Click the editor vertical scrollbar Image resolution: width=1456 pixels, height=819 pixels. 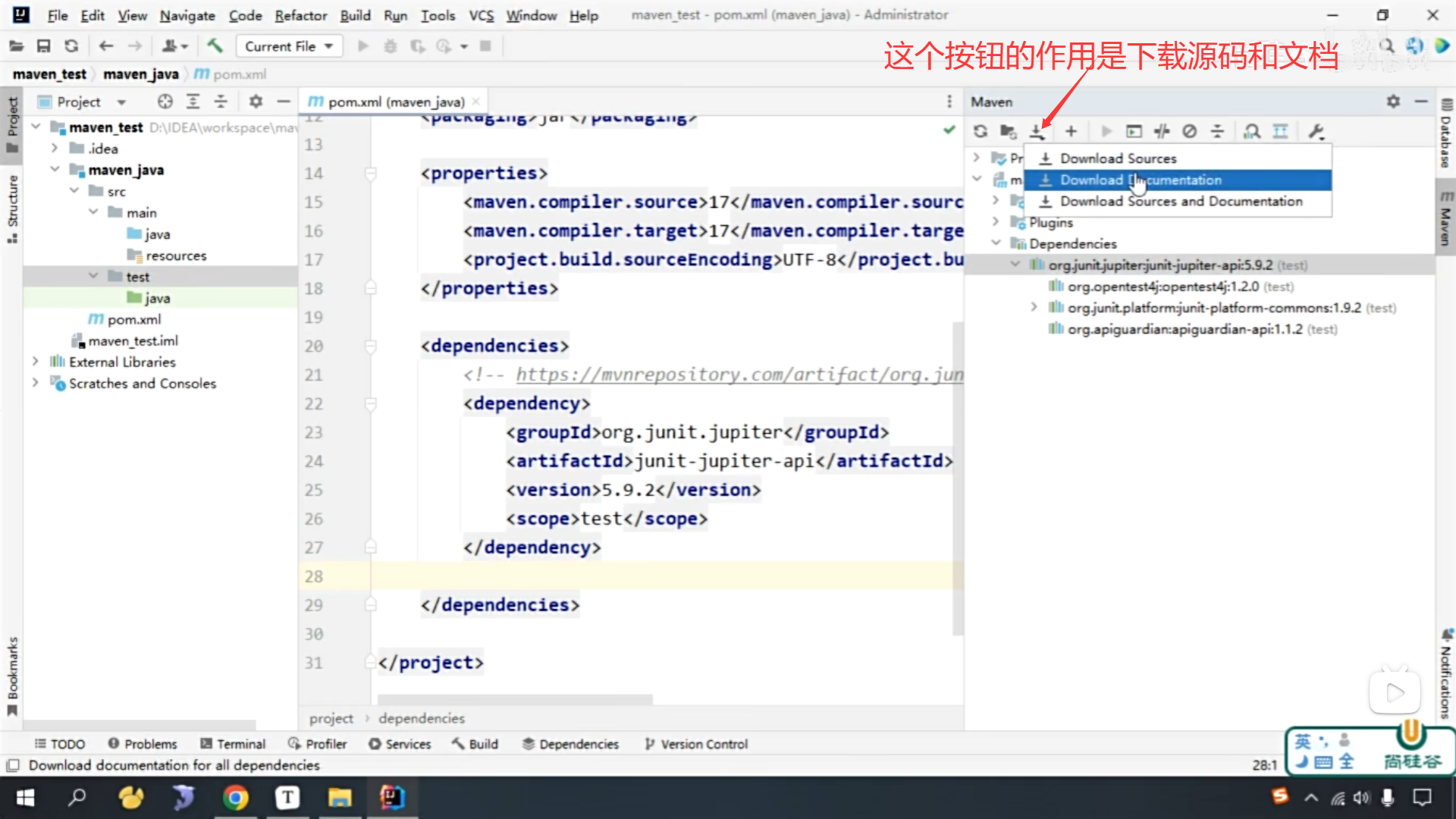tap(958, 478)
